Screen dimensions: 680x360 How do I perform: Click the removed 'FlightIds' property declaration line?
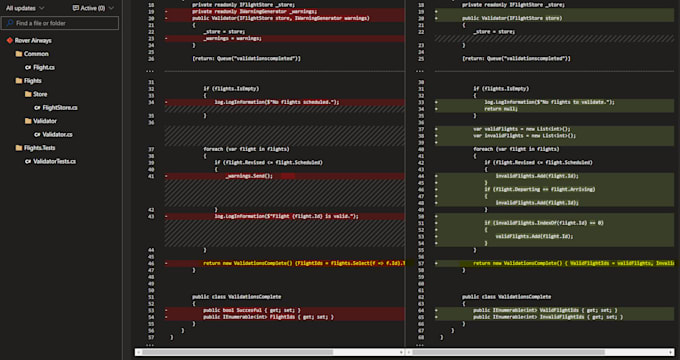(x=284, y=317)
